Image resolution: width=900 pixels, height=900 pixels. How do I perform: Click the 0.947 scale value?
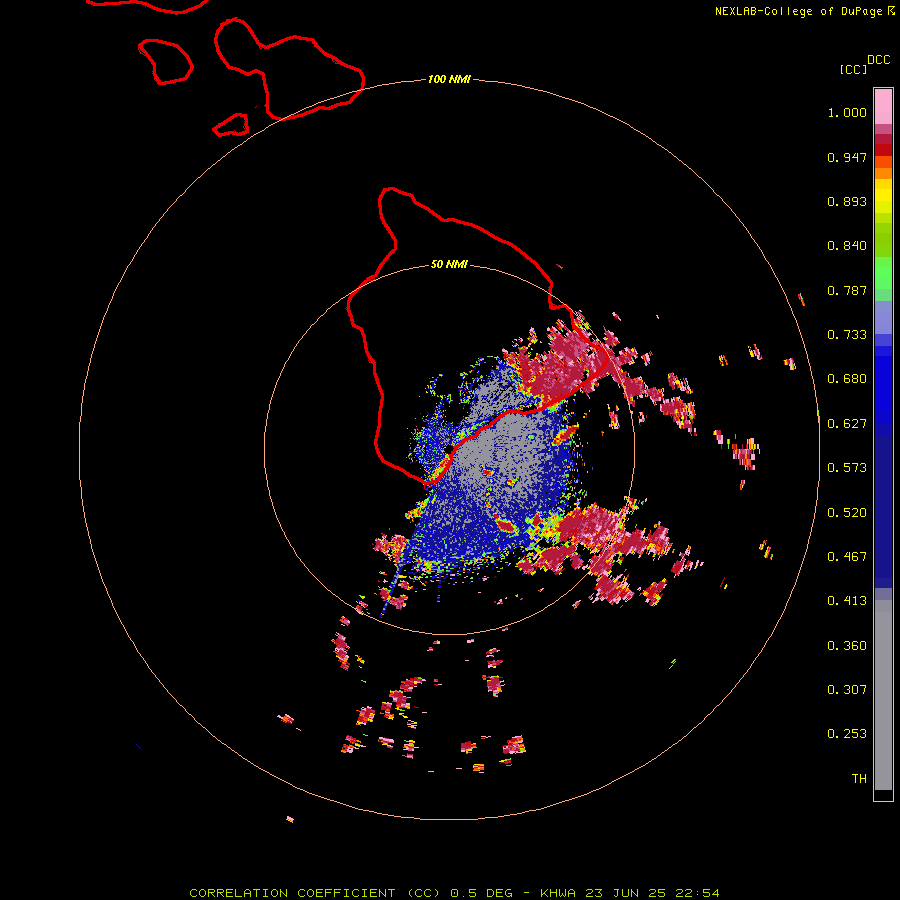(x=847, y=157)
